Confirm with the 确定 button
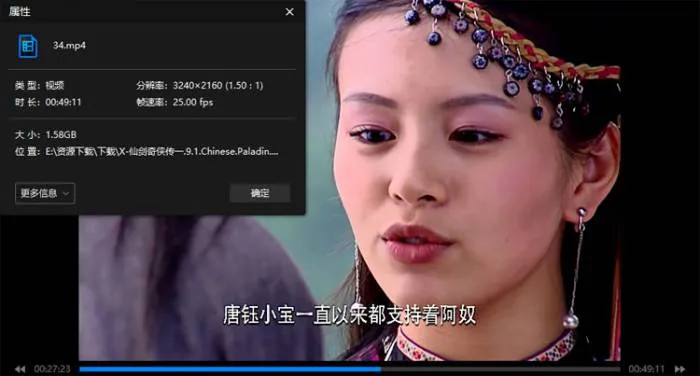Viewport: 700px width, 376px height. (260, 193)
